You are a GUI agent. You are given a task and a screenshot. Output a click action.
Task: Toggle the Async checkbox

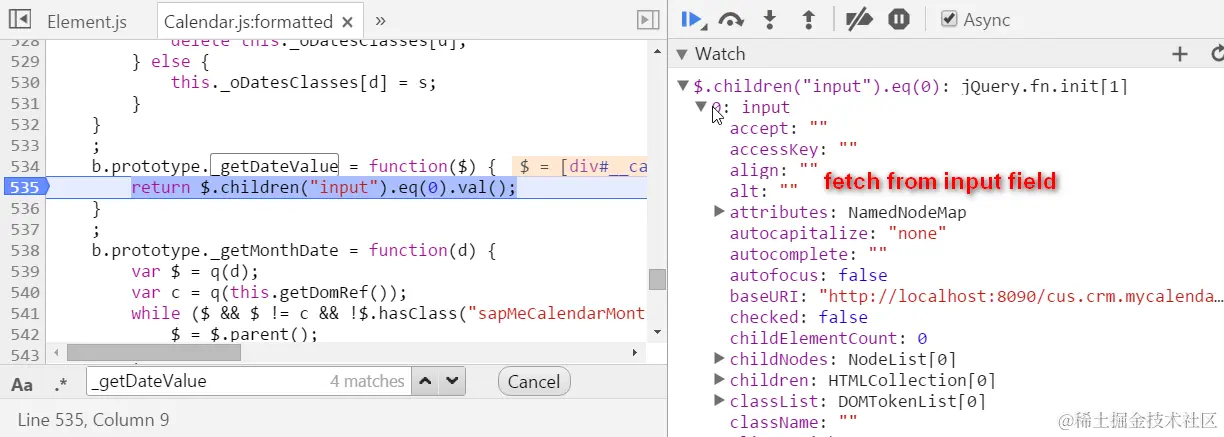[949, 19]
